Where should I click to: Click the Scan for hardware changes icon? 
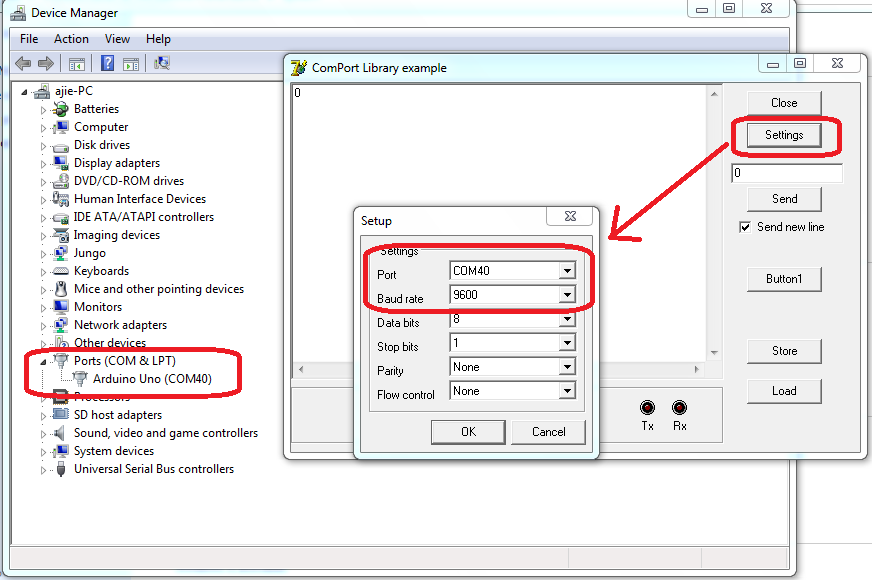[162, 63]
